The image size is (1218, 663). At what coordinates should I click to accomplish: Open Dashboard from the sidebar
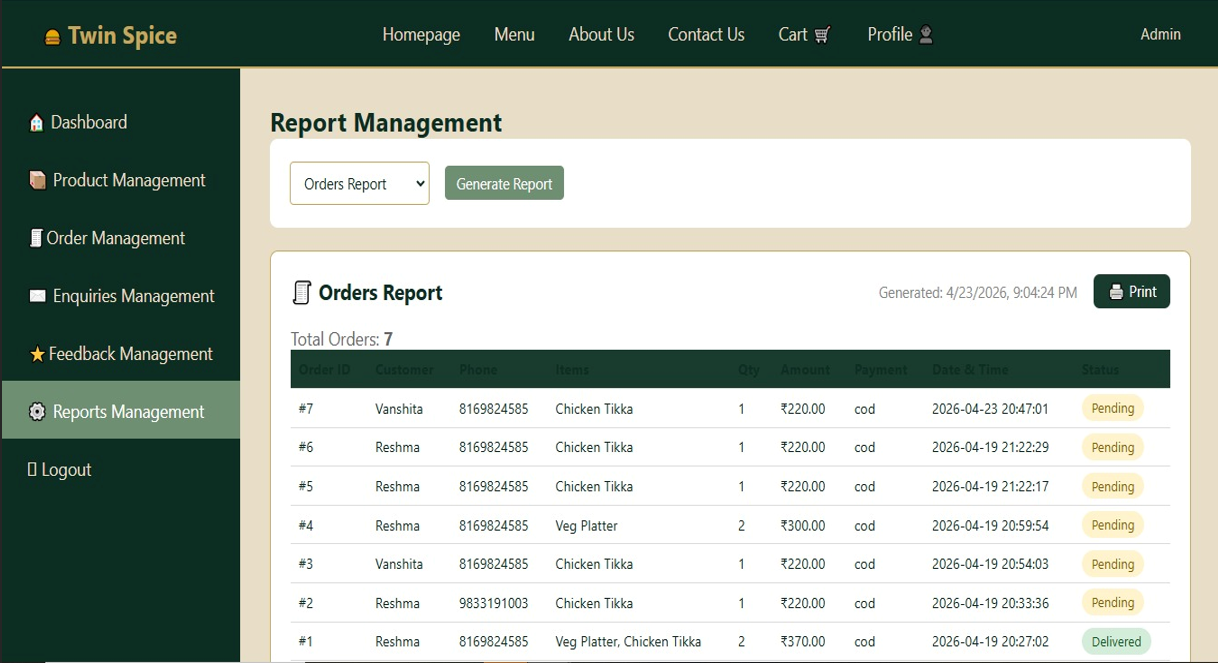(x=120, y=122)
